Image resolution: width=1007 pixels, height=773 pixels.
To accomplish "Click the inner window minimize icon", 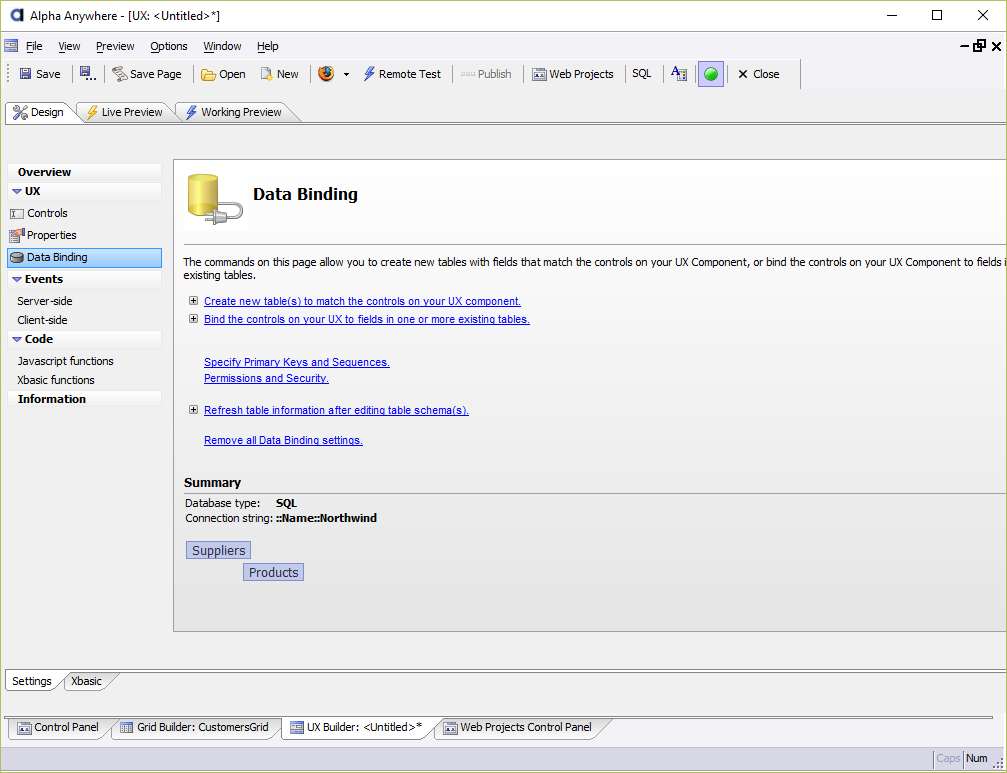I will click(x=965, y=46).
